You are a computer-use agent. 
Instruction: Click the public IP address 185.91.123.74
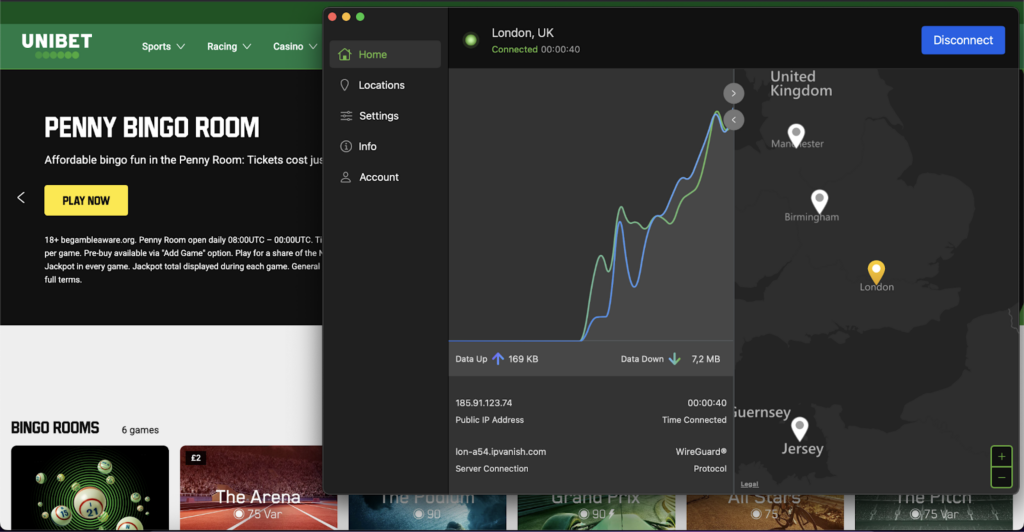click(483, 403)
